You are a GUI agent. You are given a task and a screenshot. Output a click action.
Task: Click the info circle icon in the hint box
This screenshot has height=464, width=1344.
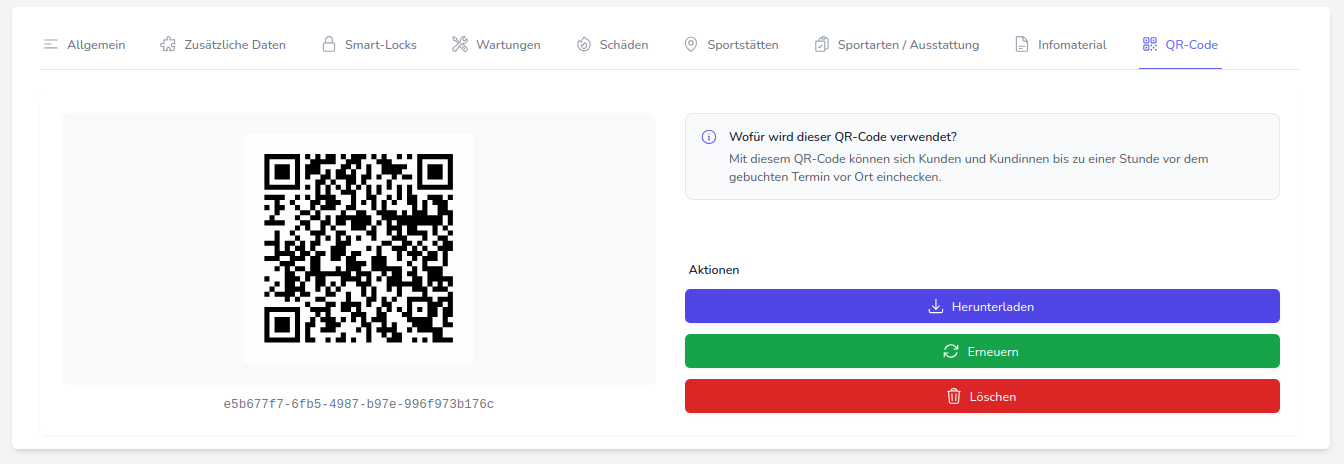(x=709, y=137)
